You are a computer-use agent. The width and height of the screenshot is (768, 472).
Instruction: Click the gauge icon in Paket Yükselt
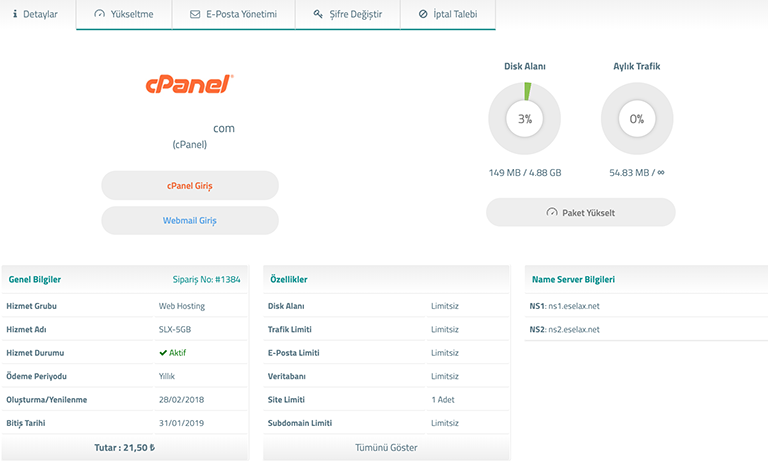pyautogui.click(x=552, y=212)
